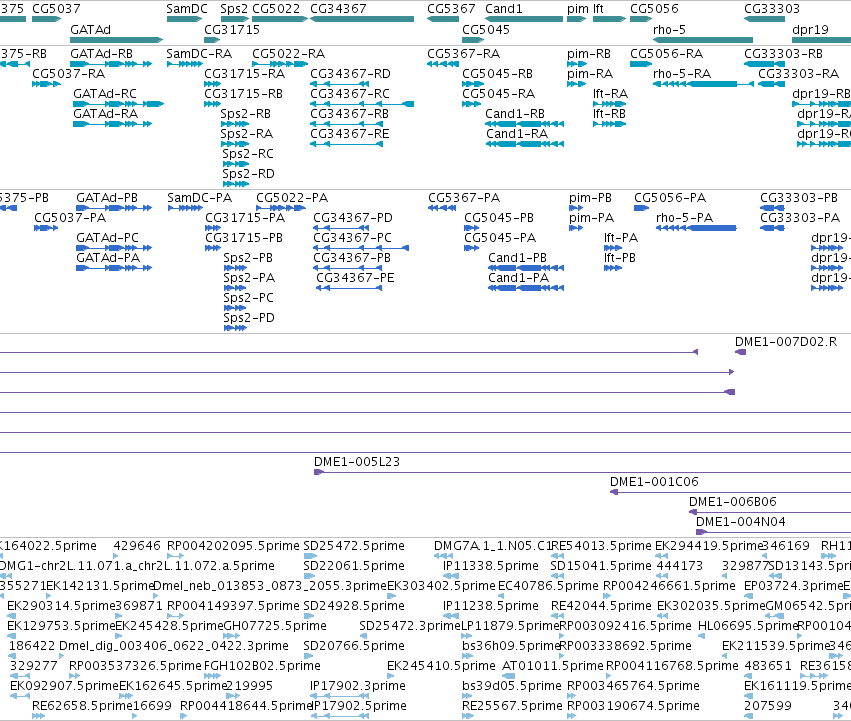
Task: Click protein CG34367-PE
Action: click(349, 288)
